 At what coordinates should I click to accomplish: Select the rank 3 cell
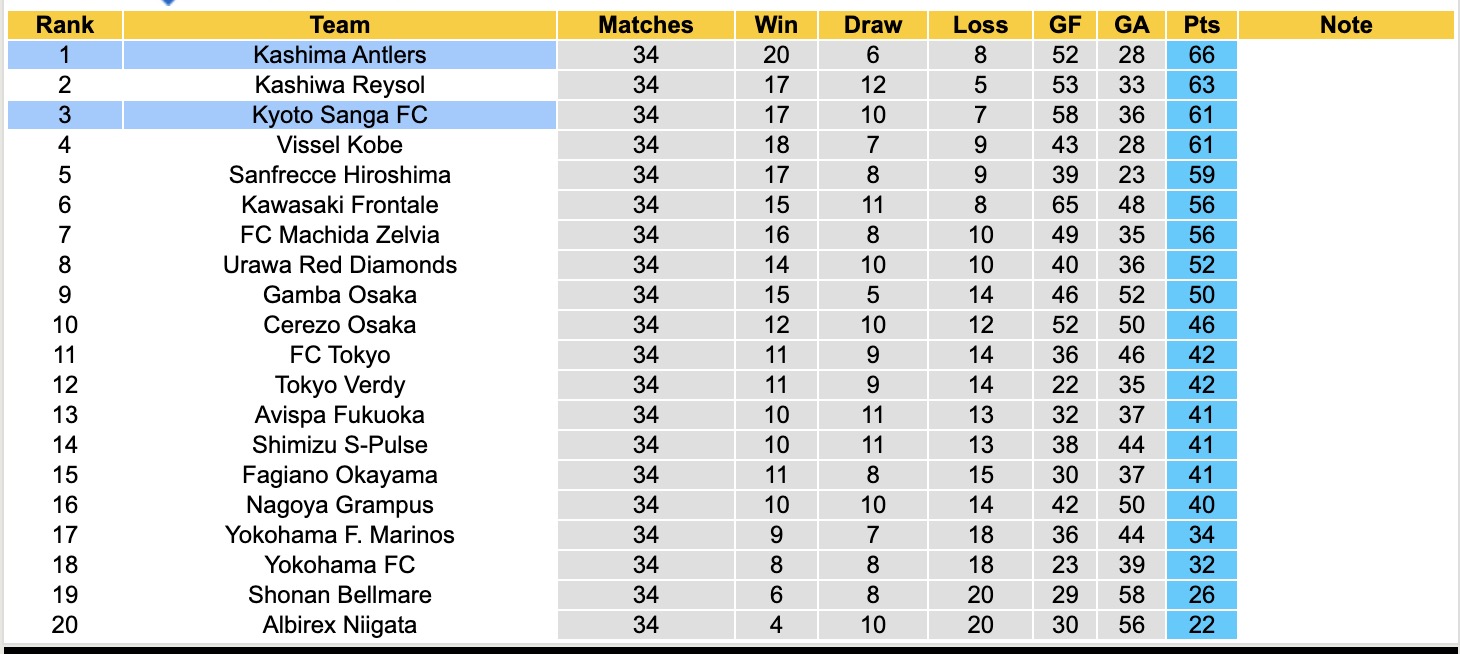point(65,115)
